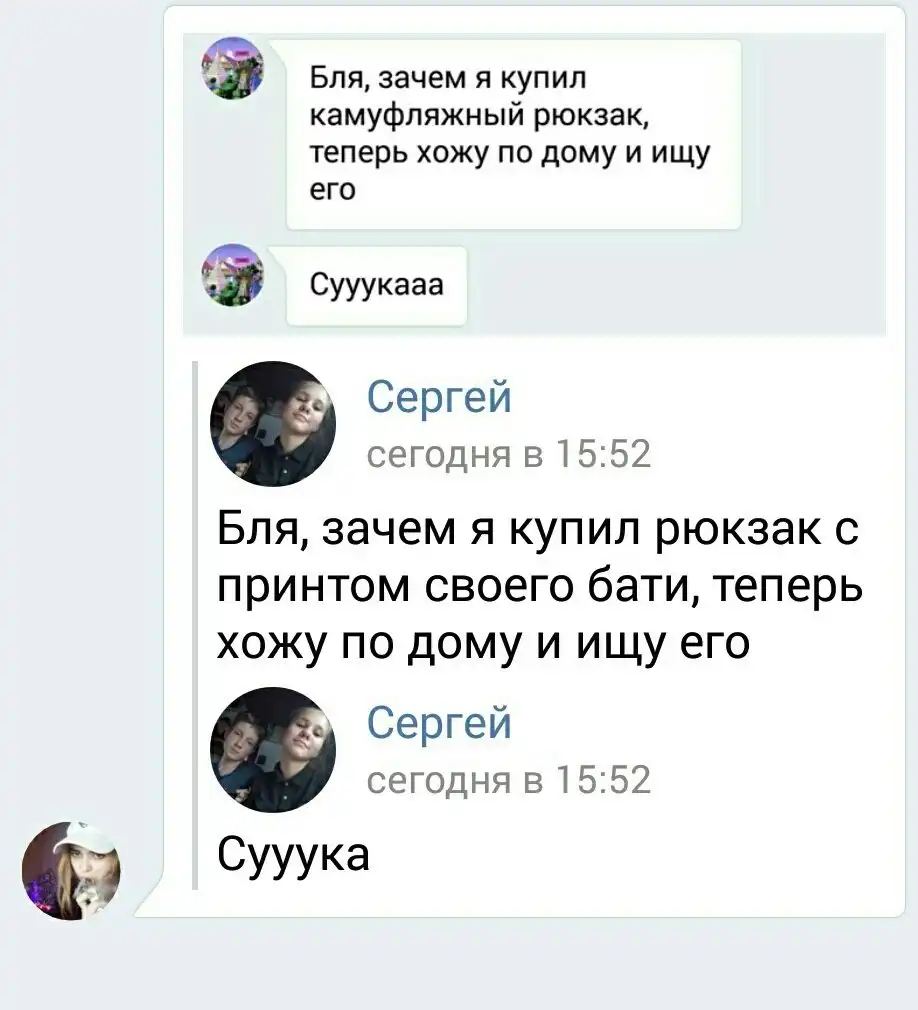The image size is (918, 1010).
Task: Select the camouflage backpack message bubble
Action: (513, 134)
